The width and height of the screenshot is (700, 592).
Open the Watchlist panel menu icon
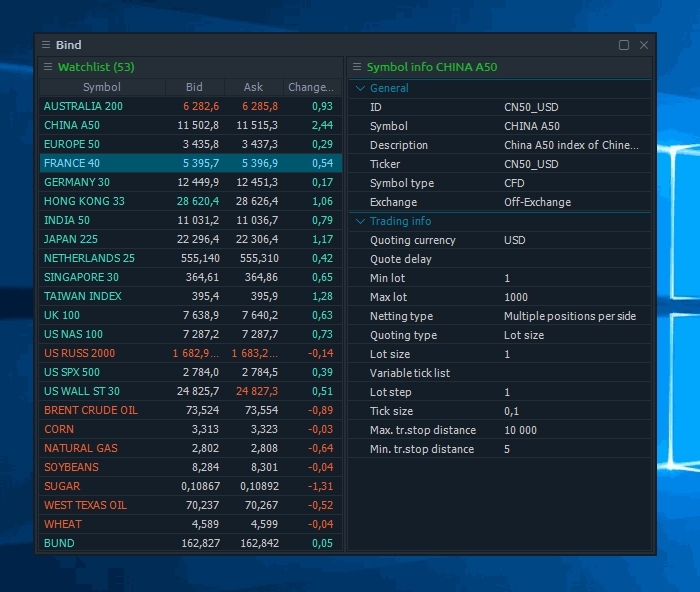[x=47, y=67]
